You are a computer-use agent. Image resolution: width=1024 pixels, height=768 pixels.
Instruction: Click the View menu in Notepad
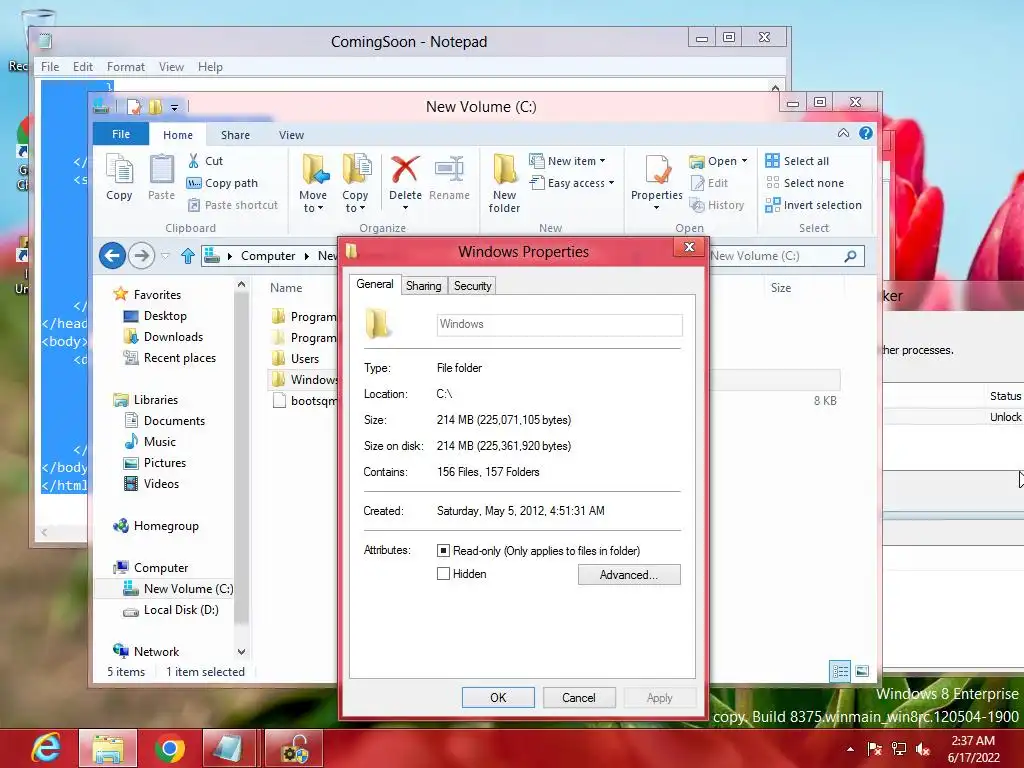(x=171, y=67)
